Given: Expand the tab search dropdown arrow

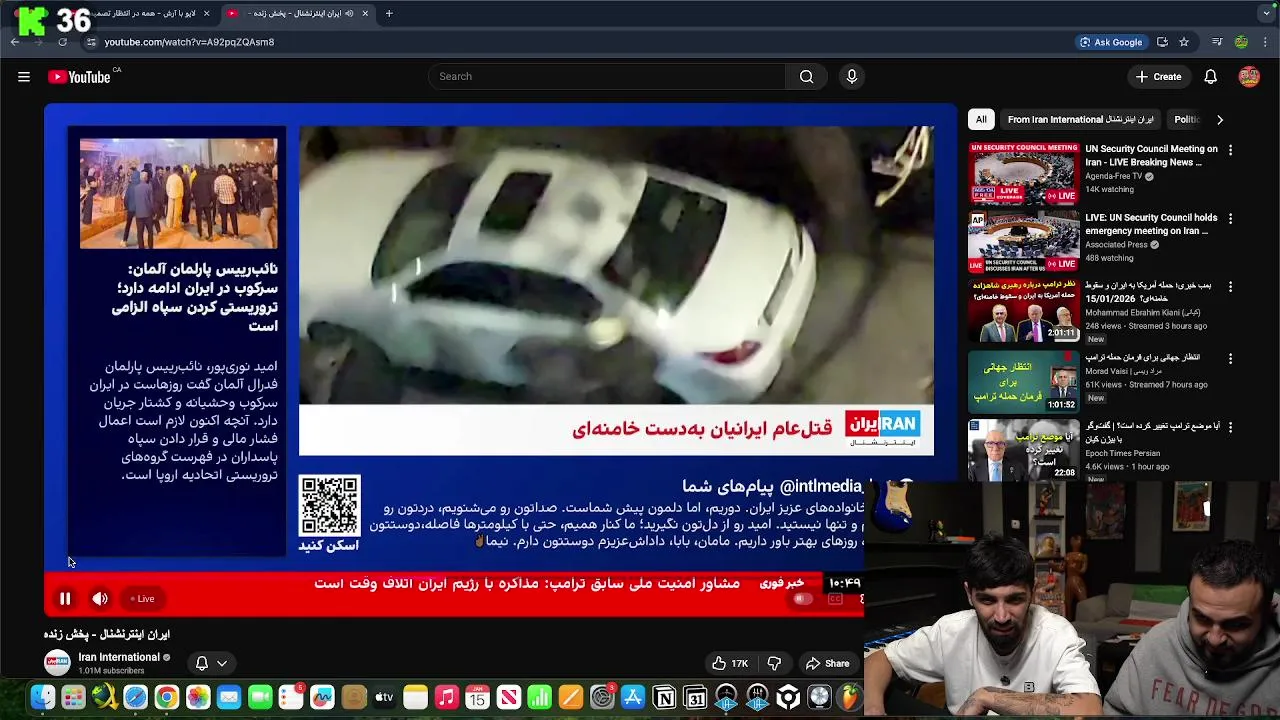Looking at the screenshot, I should 1267,14.
